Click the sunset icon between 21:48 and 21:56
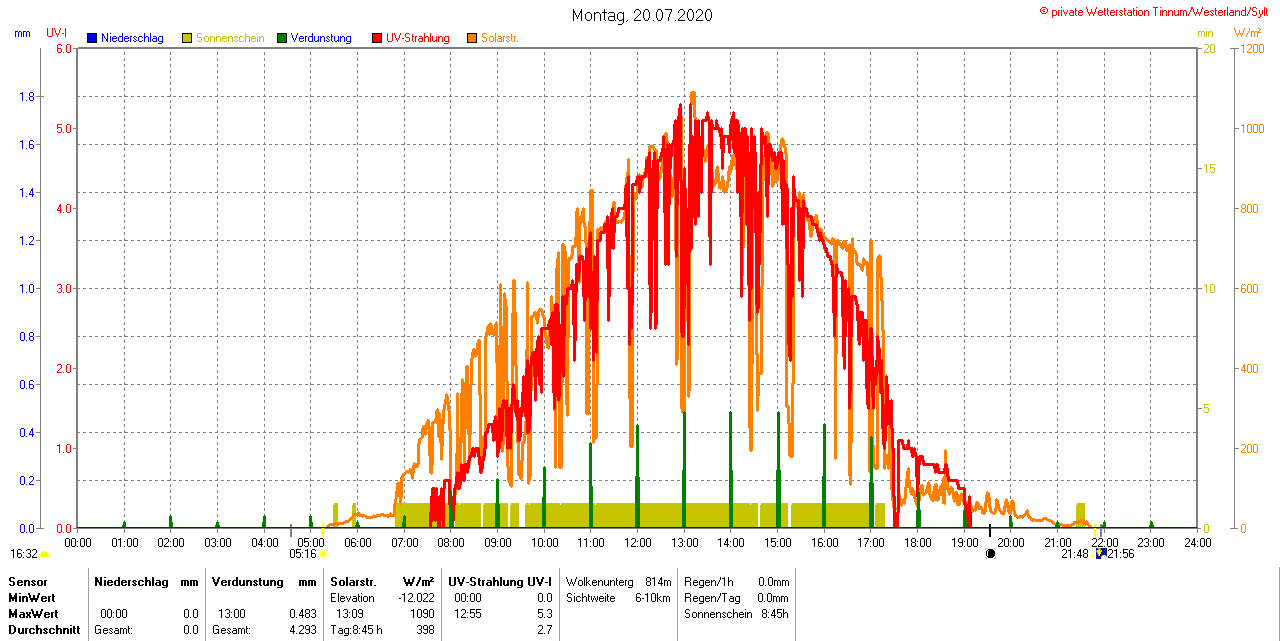The width and height of the screenshot is (1280, 641). tap(1101, 553)
